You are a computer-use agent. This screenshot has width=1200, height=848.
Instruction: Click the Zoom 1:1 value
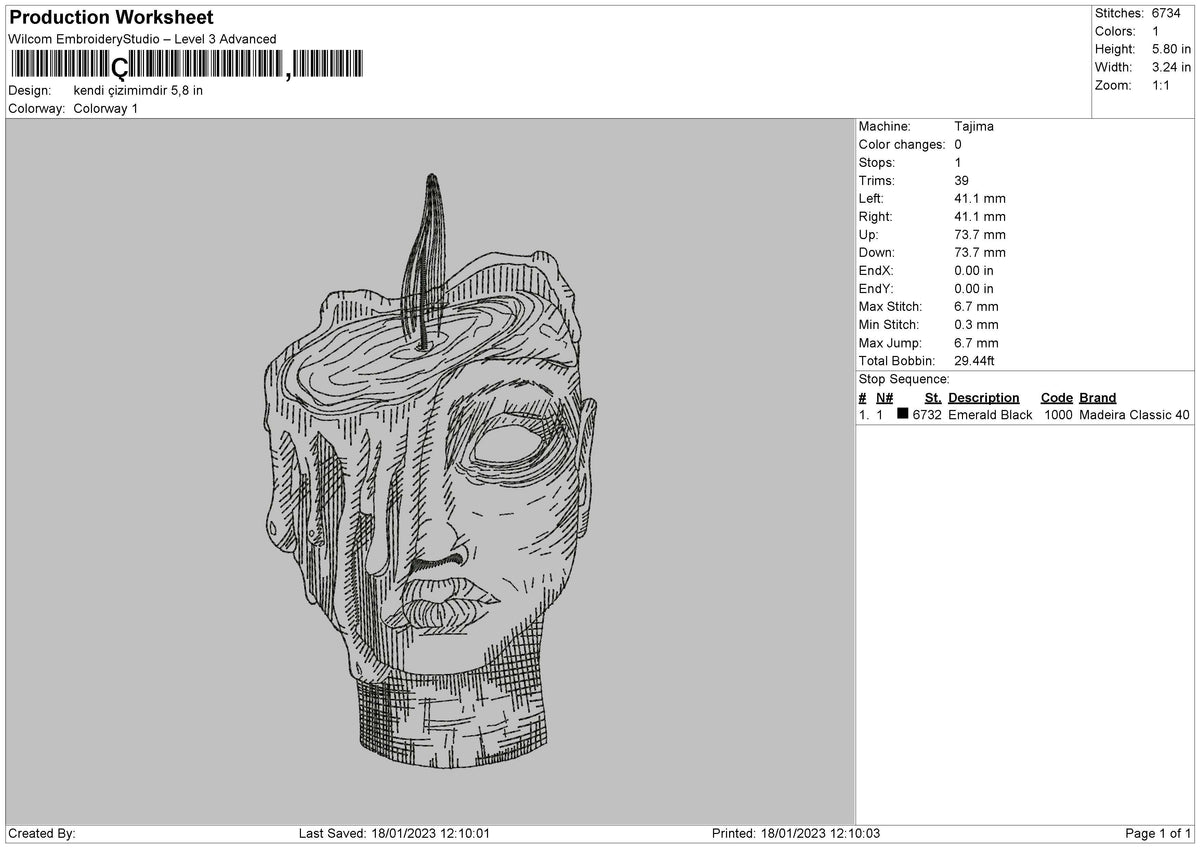(x=1163, y=85)
